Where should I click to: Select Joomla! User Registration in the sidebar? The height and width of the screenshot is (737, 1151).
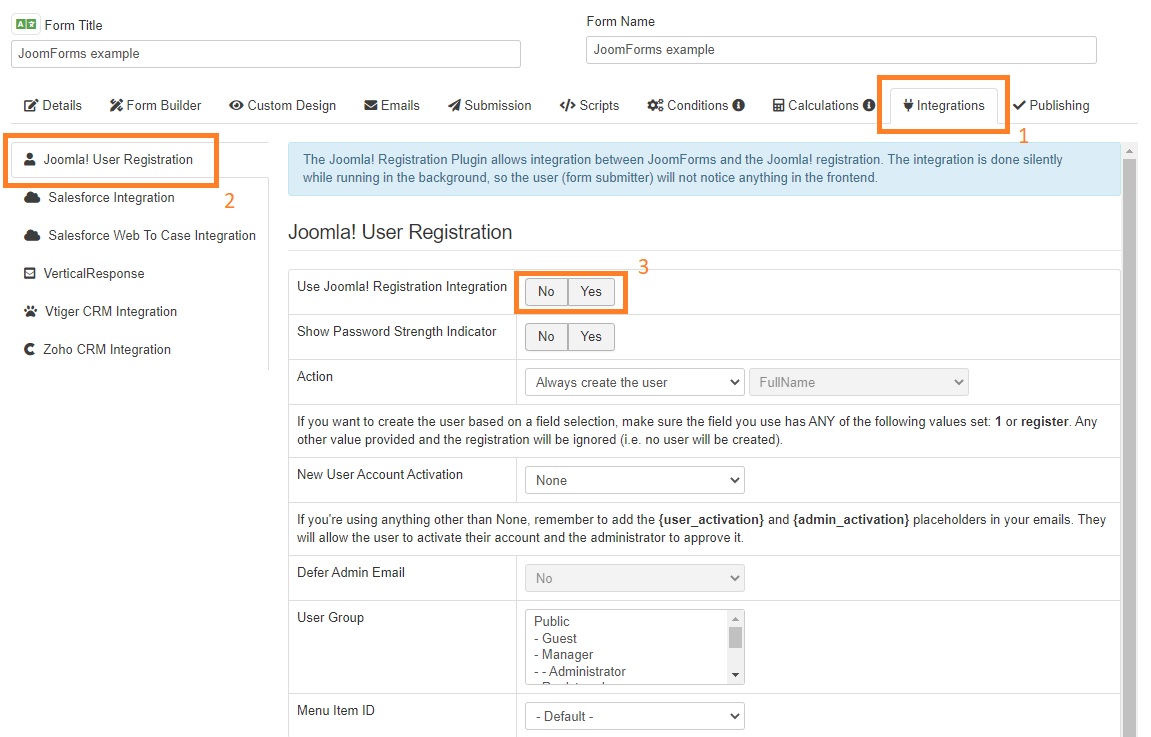coord(111,159)
